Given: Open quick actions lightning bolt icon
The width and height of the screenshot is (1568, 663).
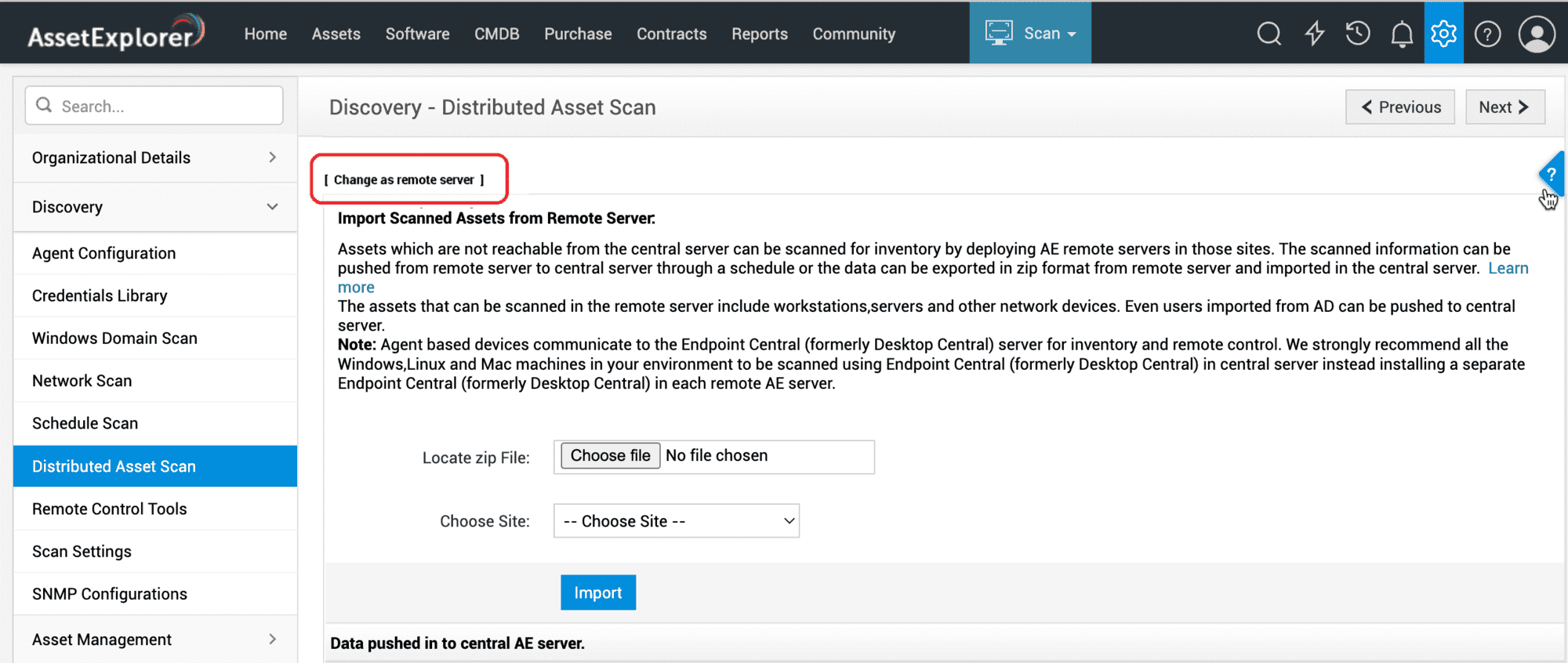Looking at the screenshot, I should click(1314, 34).
